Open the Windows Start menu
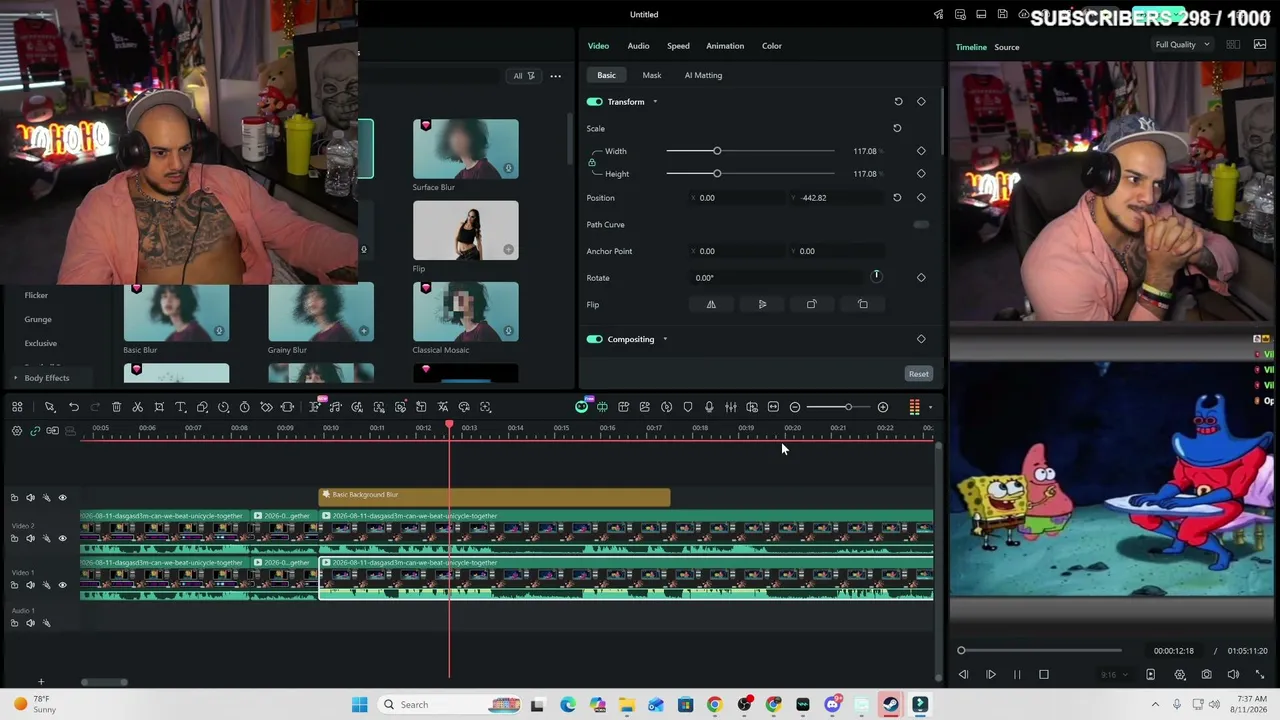Image resolution: width=1280 pixels, height=720 pixels. (x=359, y=705)
